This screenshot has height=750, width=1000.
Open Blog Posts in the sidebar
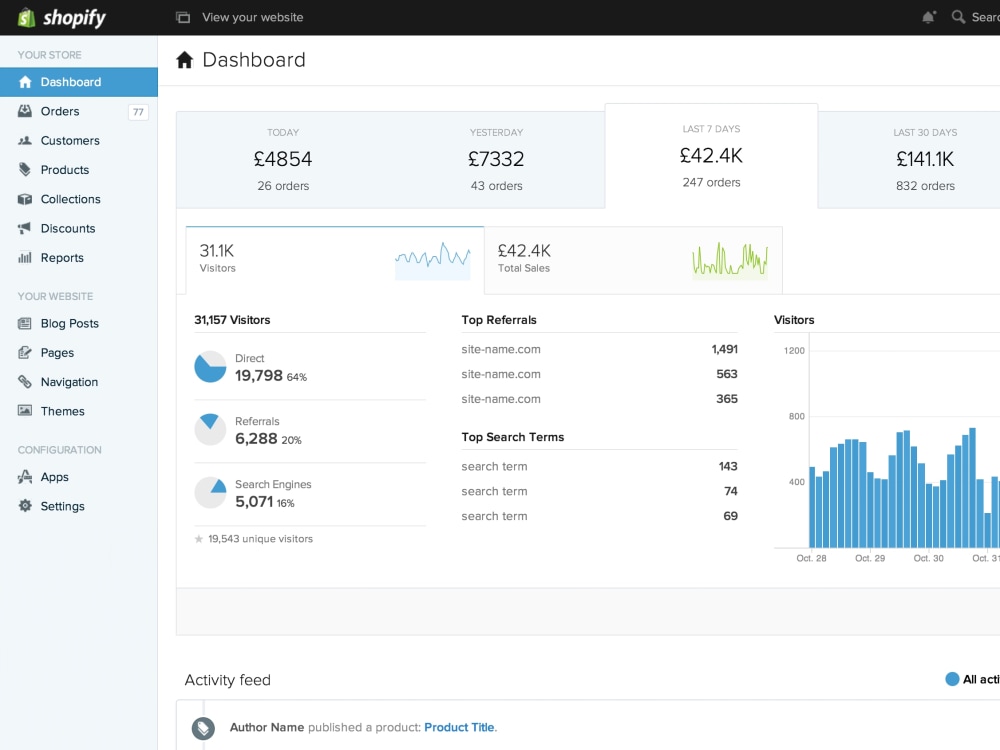pos(78,323)
